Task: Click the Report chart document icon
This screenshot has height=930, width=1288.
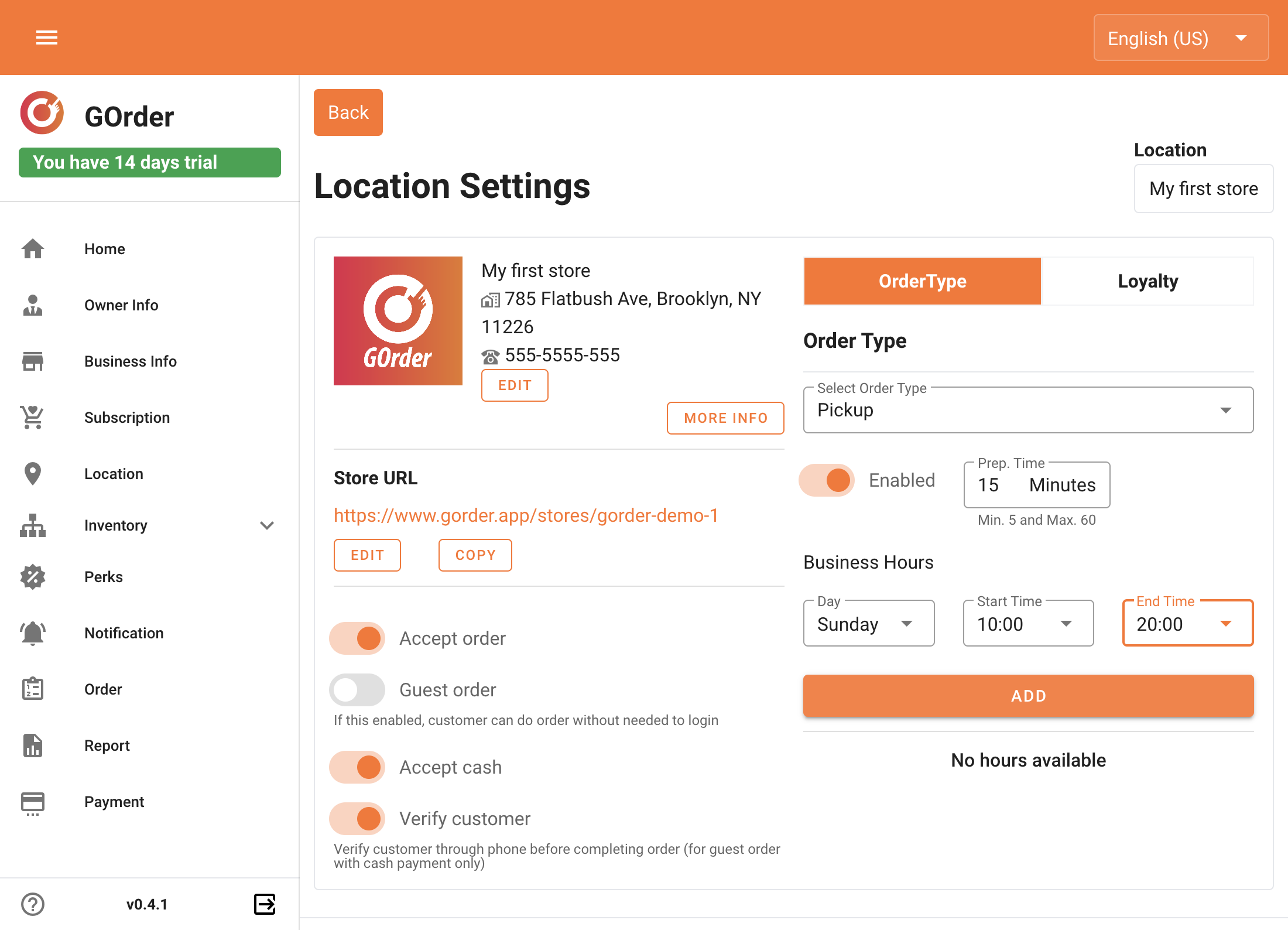Action: (x=33, y=746)
